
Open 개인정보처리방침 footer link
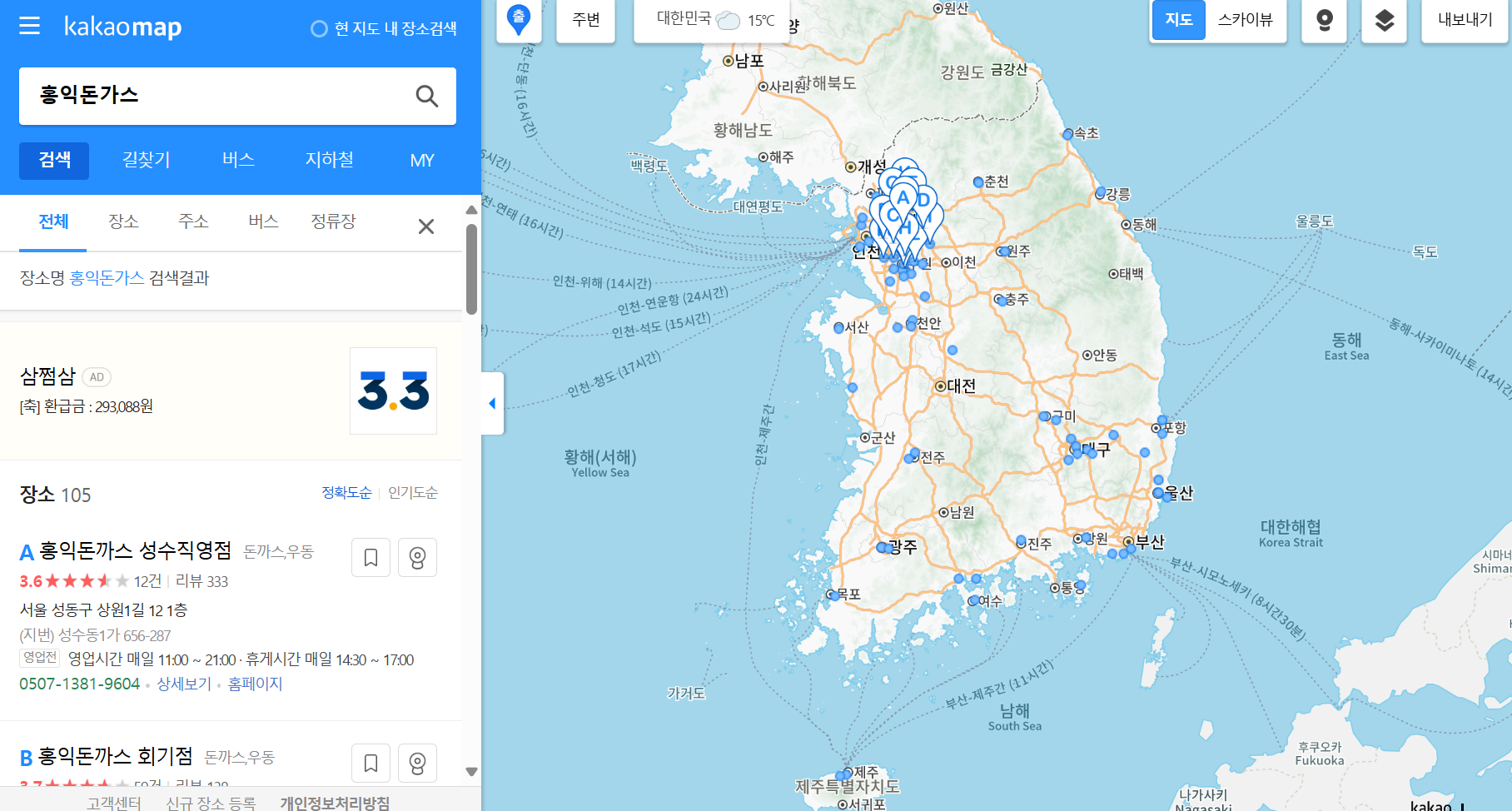335,803
